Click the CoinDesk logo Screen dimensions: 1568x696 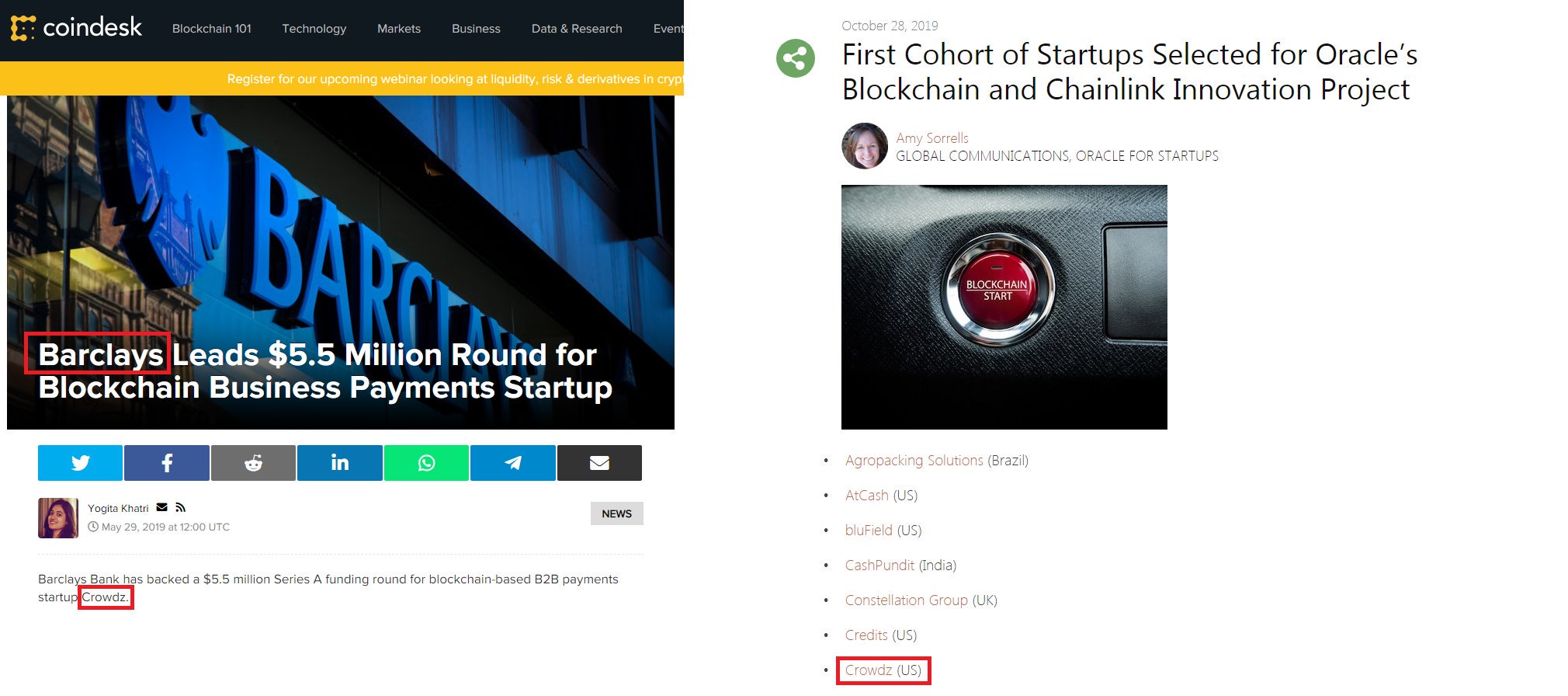(77, 28)
